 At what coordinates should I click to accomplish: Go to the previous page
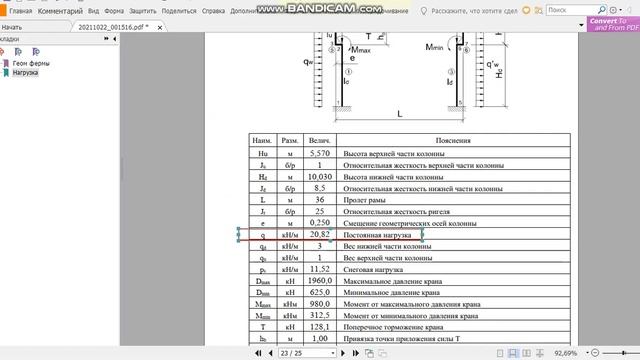(x=271, y=353)
